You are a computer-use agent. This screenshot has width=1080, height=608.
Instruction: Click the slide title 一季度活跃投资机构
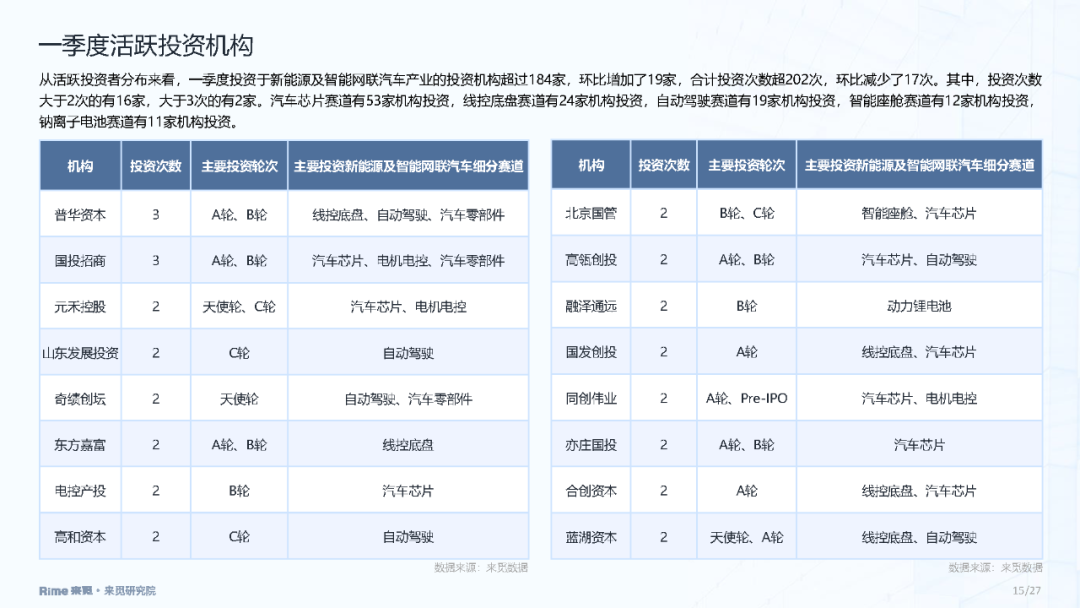pyautogui.click(x=145, y=45)
